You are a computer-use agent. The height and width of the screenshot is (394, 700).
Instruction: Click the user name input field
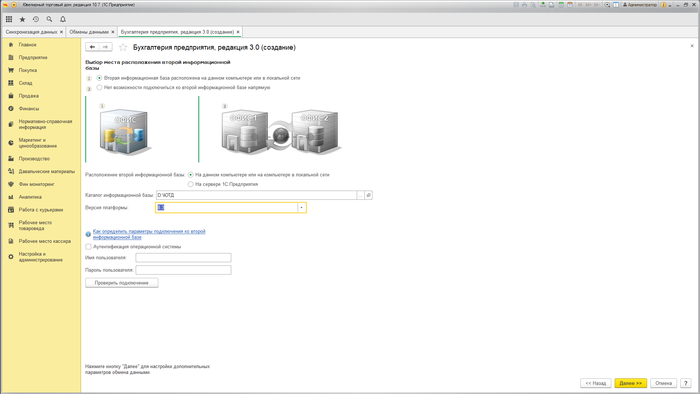point(183,257)
